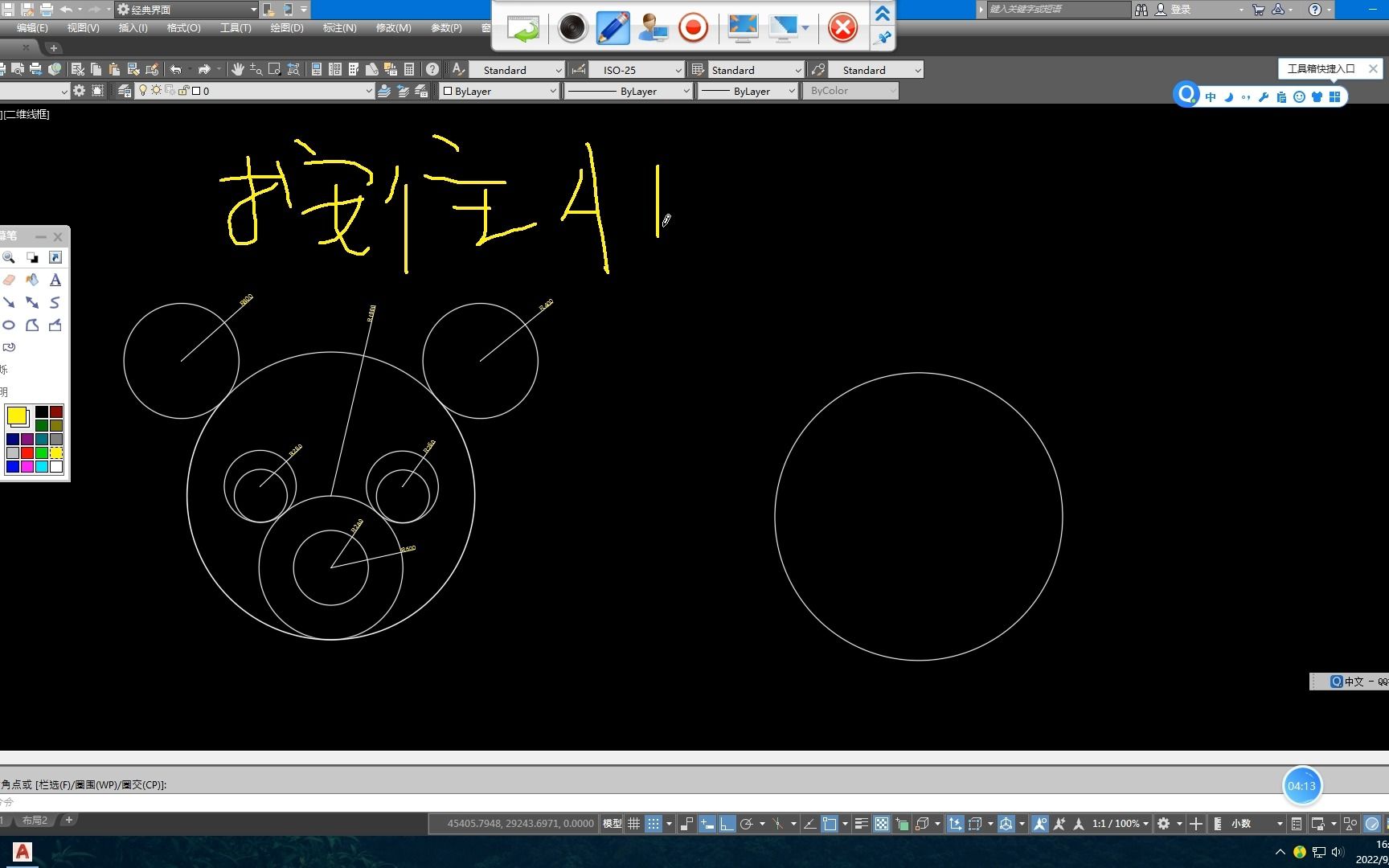Open the 插入(I) menu

(x=133, y=27)
